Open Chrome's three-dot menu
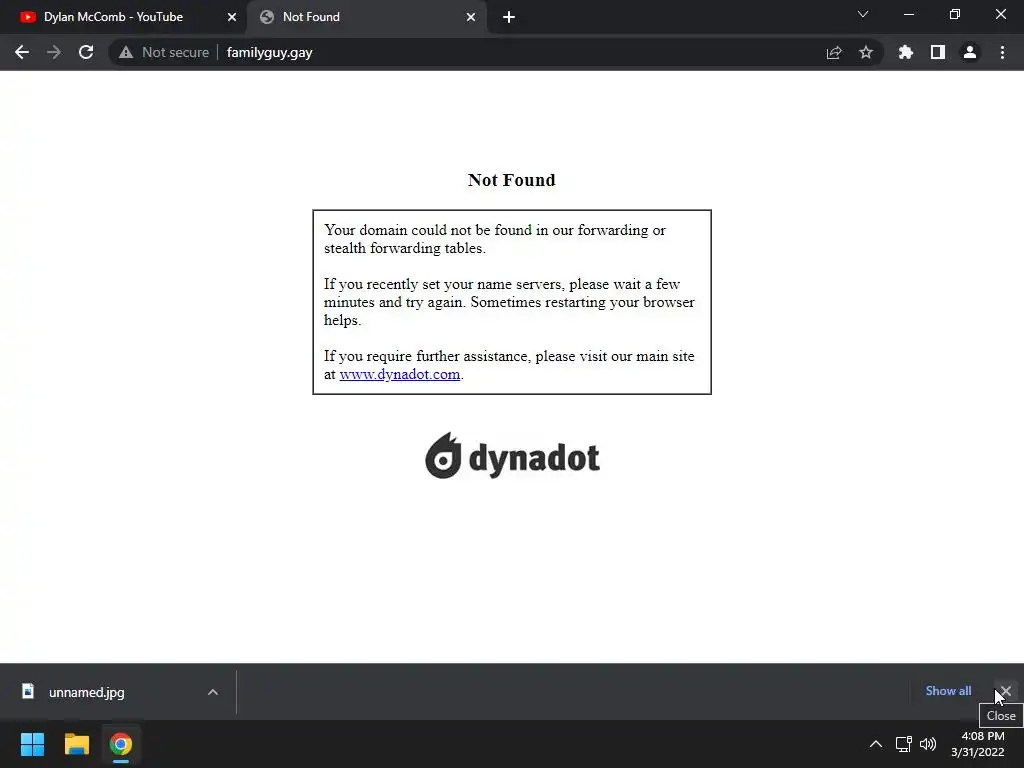 1002,52
